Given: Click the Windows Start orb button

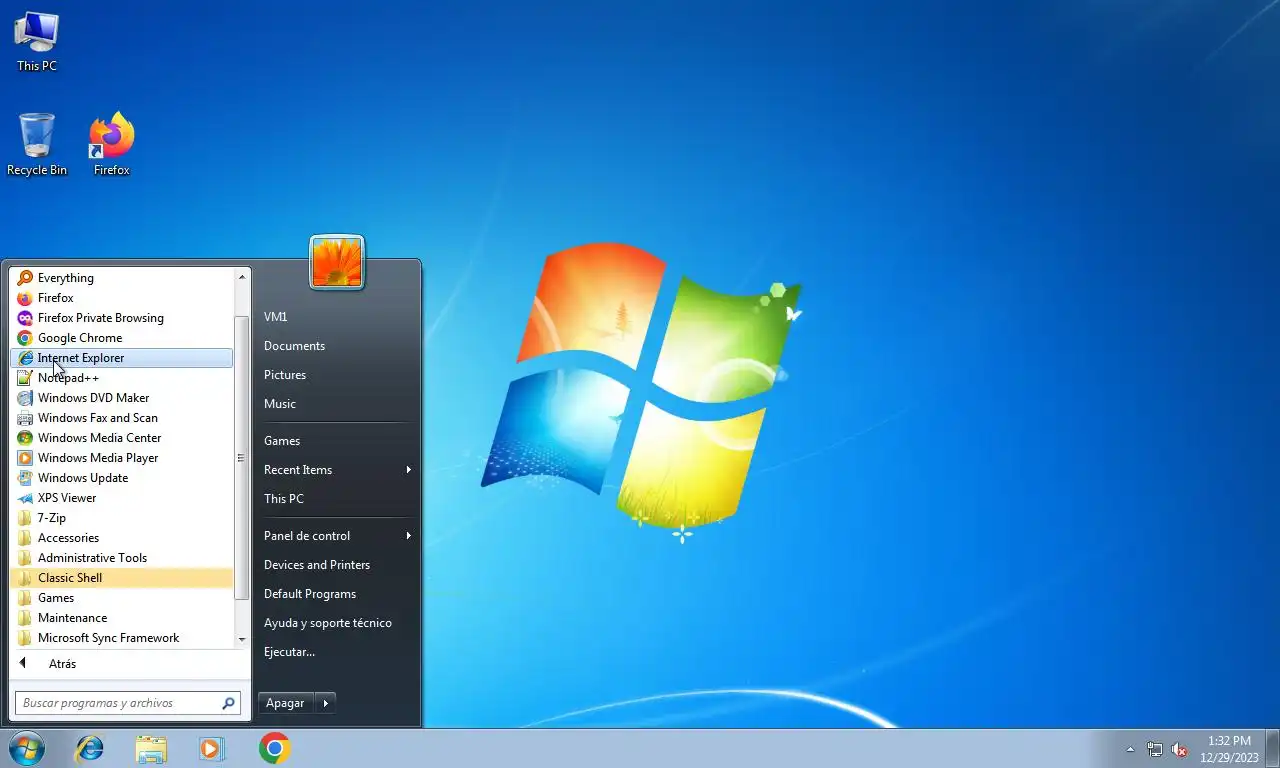Looking at the screenshot, I should tap(26, 748).
